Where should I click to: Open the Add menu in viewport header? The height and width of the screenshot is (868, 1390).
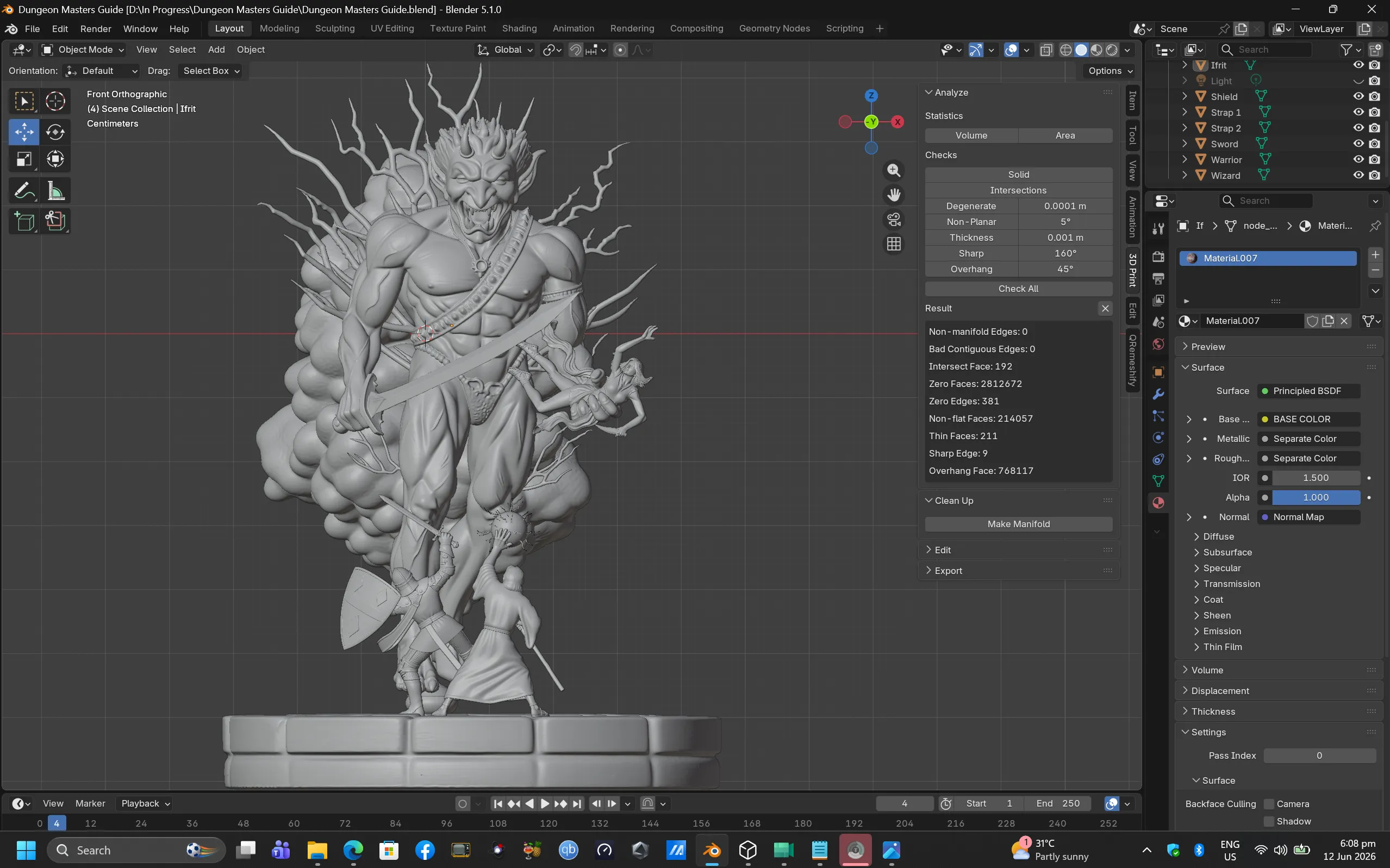[x=216, y=50]
